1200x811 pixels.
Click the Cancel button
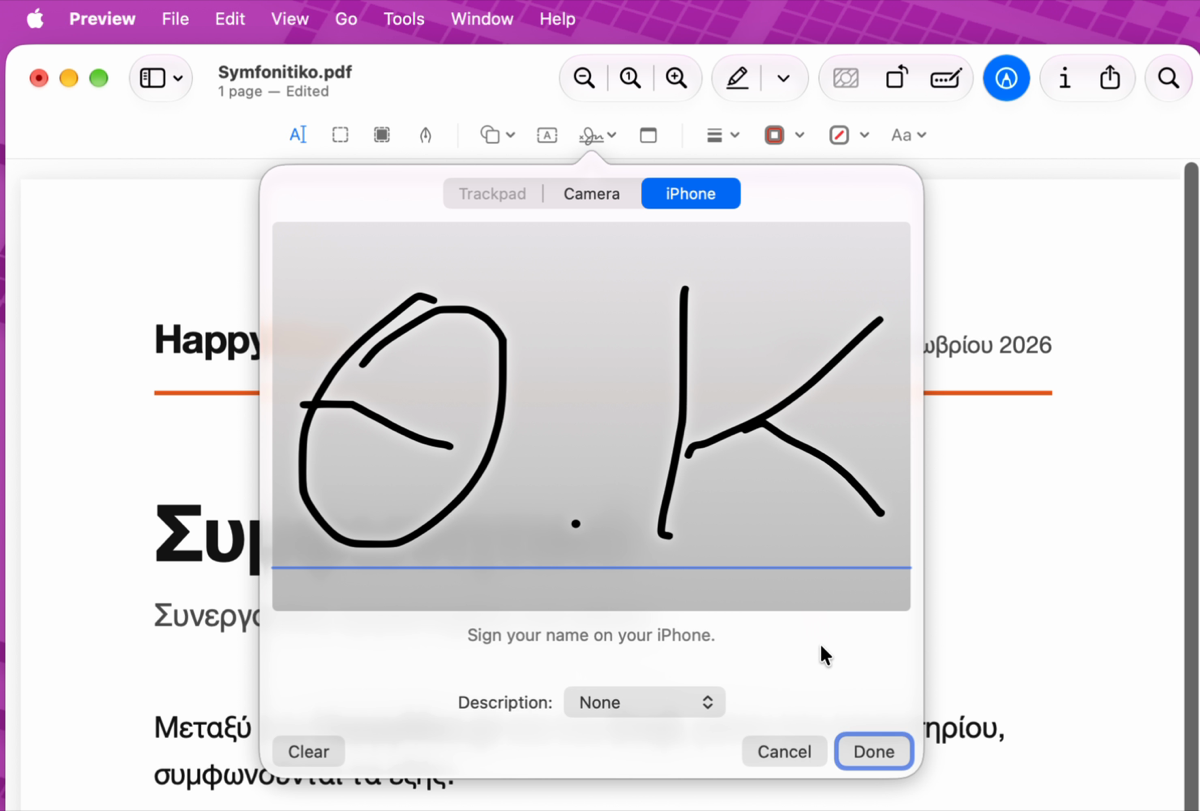pos(784,751)
